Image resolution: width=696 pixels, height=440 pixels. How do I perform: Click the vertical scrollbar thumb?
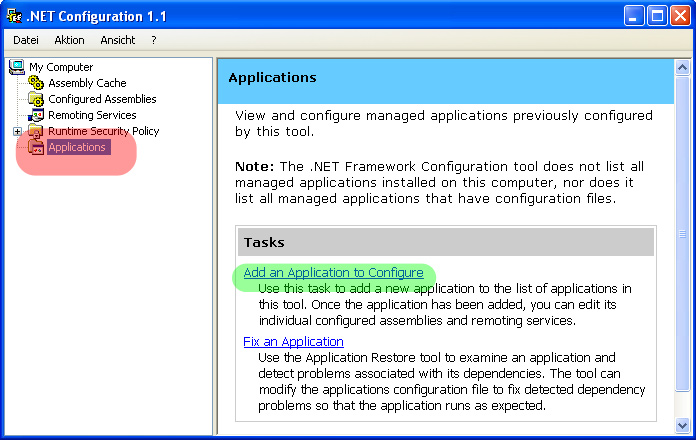(x=682, y=234)
